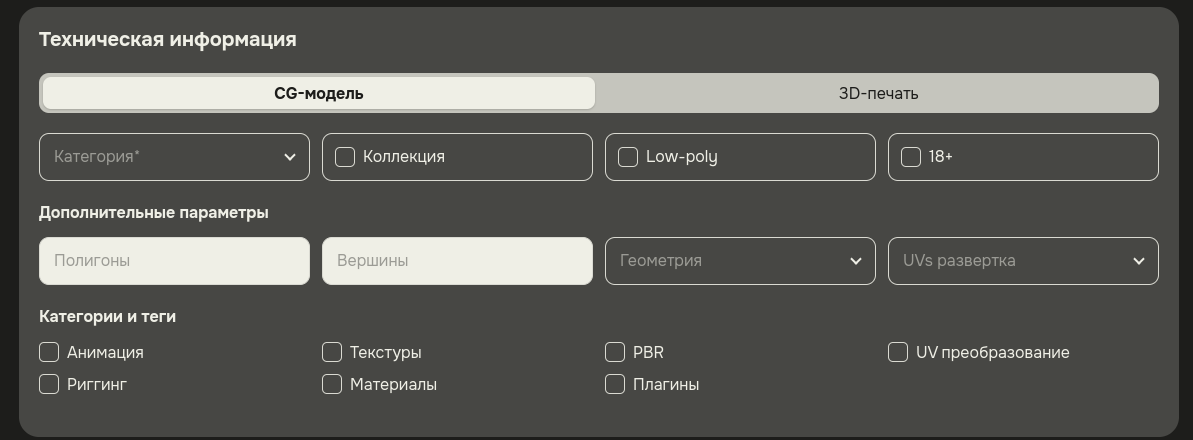Tick the Low-poly checkbox
Image resolution: width=1193 pixels, height=440 pixels.
pos(628,157)
